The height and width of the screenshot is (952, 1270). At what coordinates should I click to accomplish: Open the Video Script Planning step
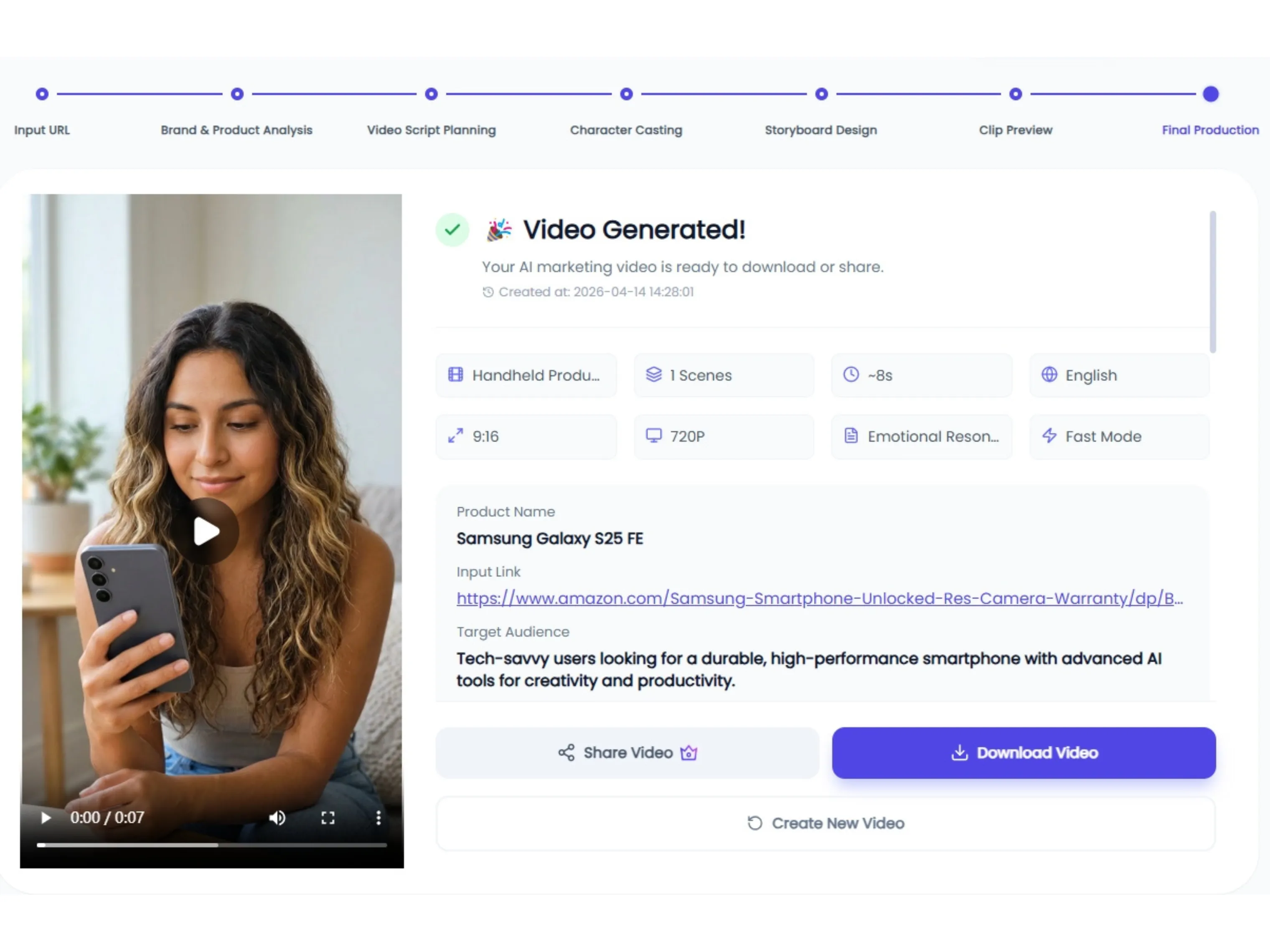coord(431,94)
